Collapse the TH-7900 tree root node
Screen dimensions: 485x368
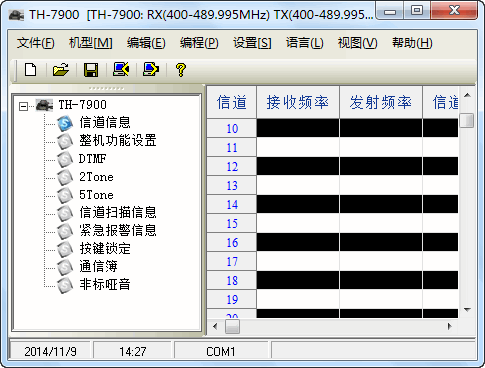pyautogui.click(x=23, y=107)
